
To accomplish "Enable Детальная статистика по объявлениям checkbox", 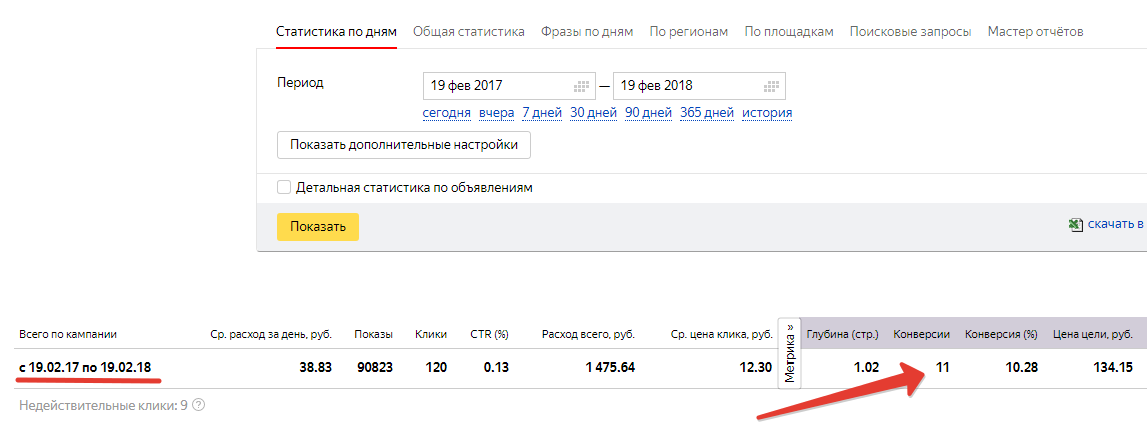I will (x=284, y=188).
